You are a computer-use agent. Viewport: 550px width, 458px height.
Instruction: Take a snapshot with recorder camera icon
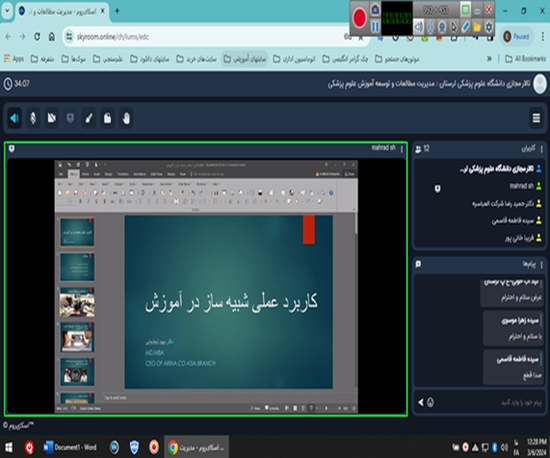tap(375, 9)
